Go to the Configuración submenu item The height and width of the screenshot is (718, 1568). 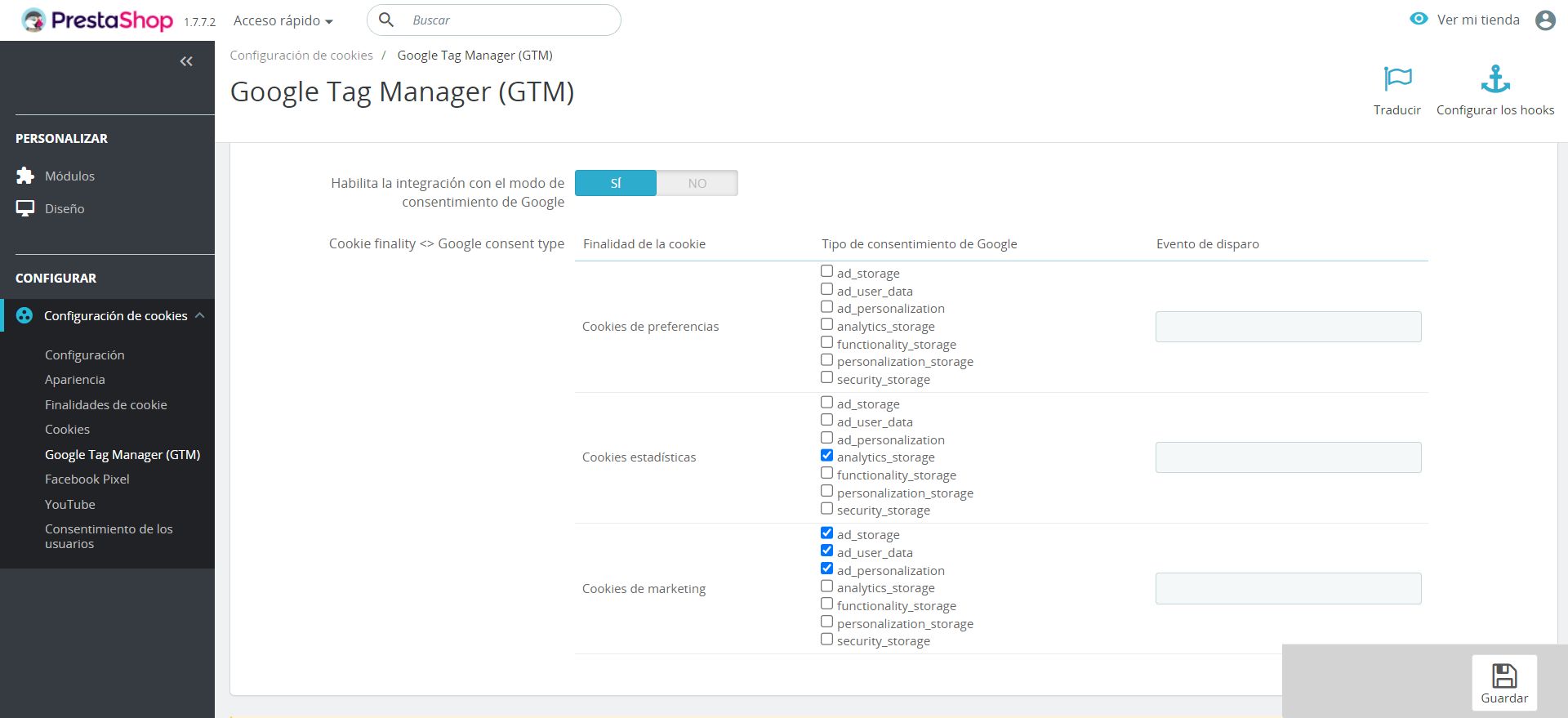(x=85, y=355)
